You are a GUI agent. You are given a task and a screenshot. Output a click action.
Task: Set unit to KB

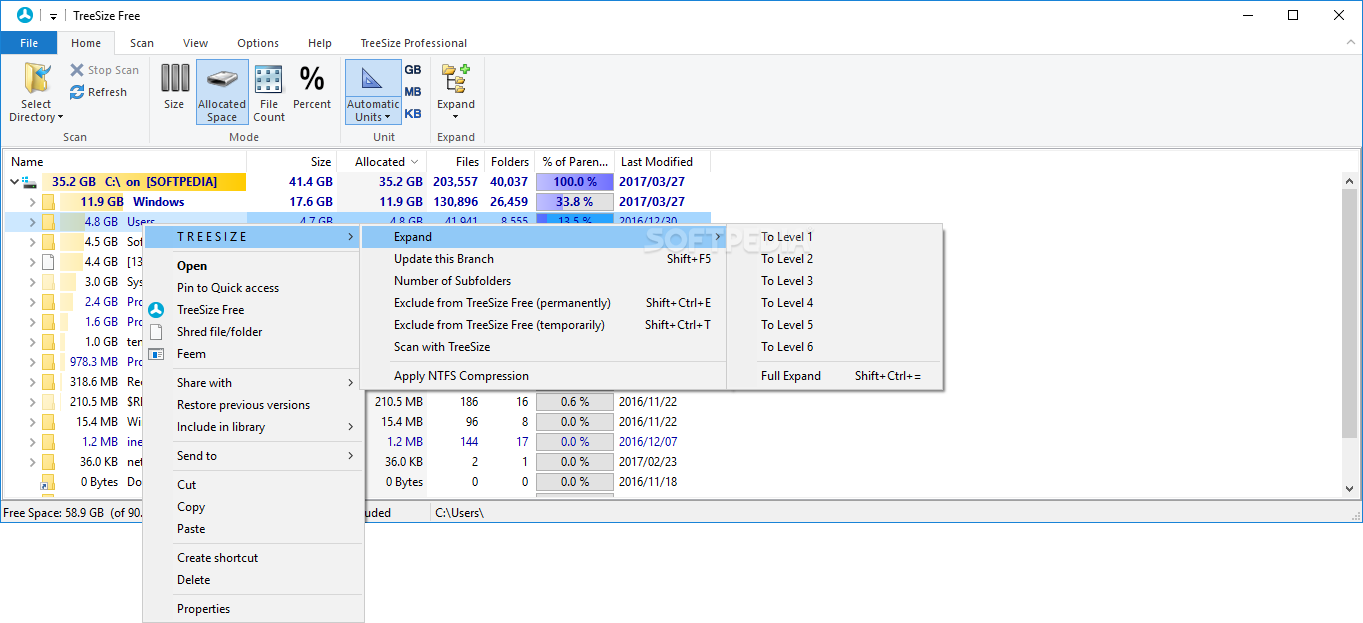point(413,114)
